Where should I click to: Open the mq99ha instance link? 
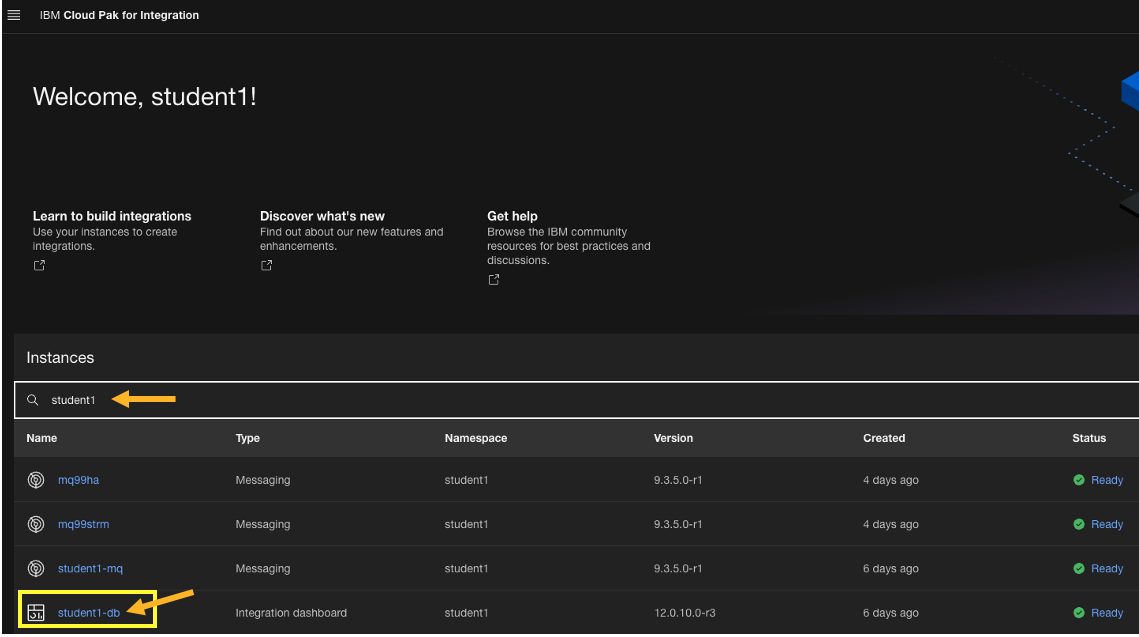tap(78, 480)
